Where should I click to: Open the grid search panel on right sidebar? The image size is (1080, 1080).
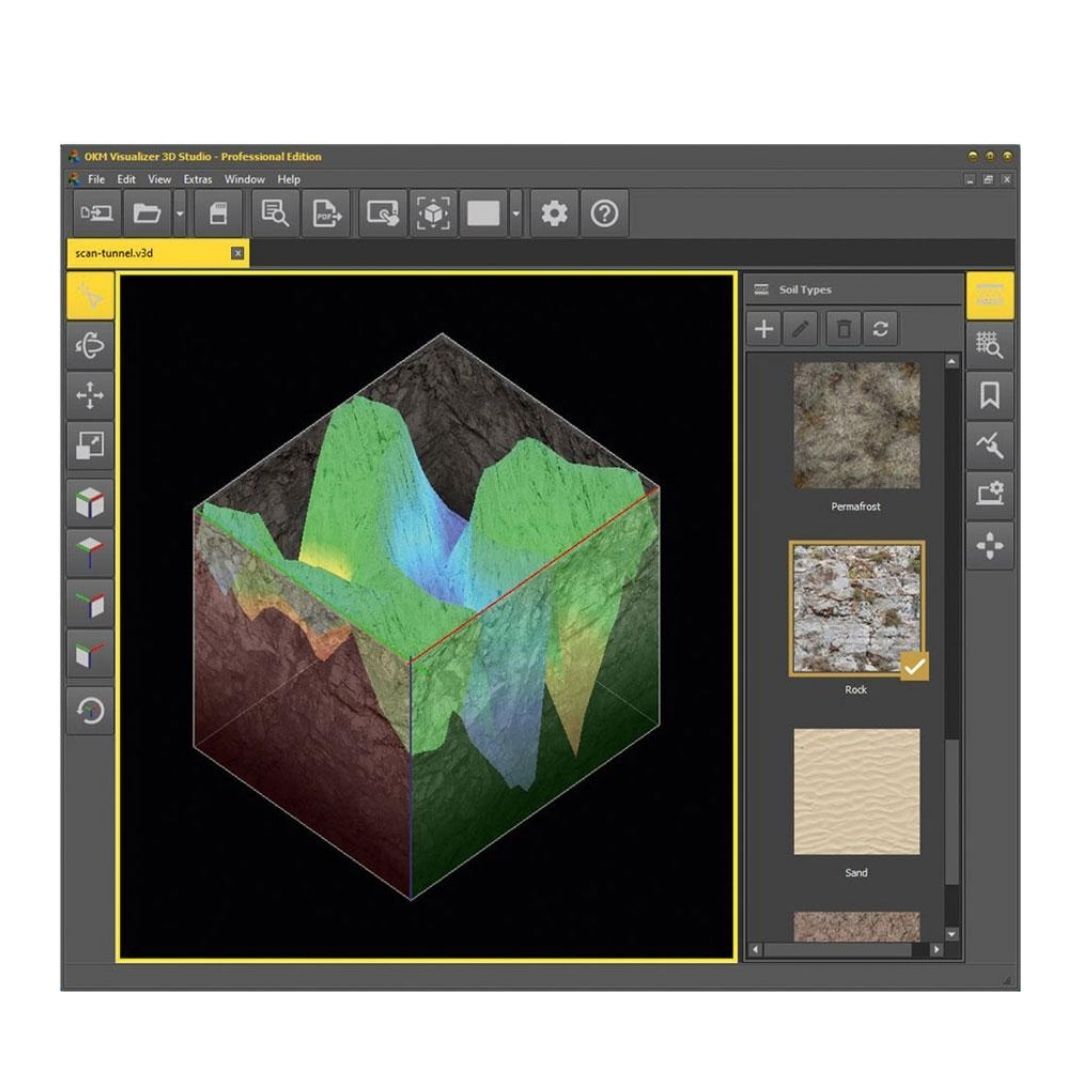coord(989,344)
